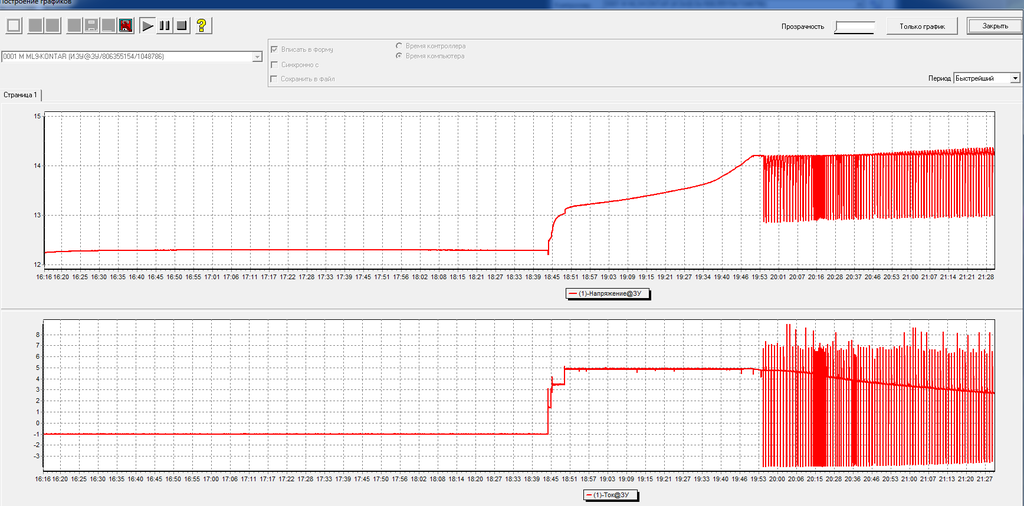Open the ML9 KONTAR device dropdown
Image resolution: width=1024 pixels, height=506 pixels.
[x=256, y=57]
